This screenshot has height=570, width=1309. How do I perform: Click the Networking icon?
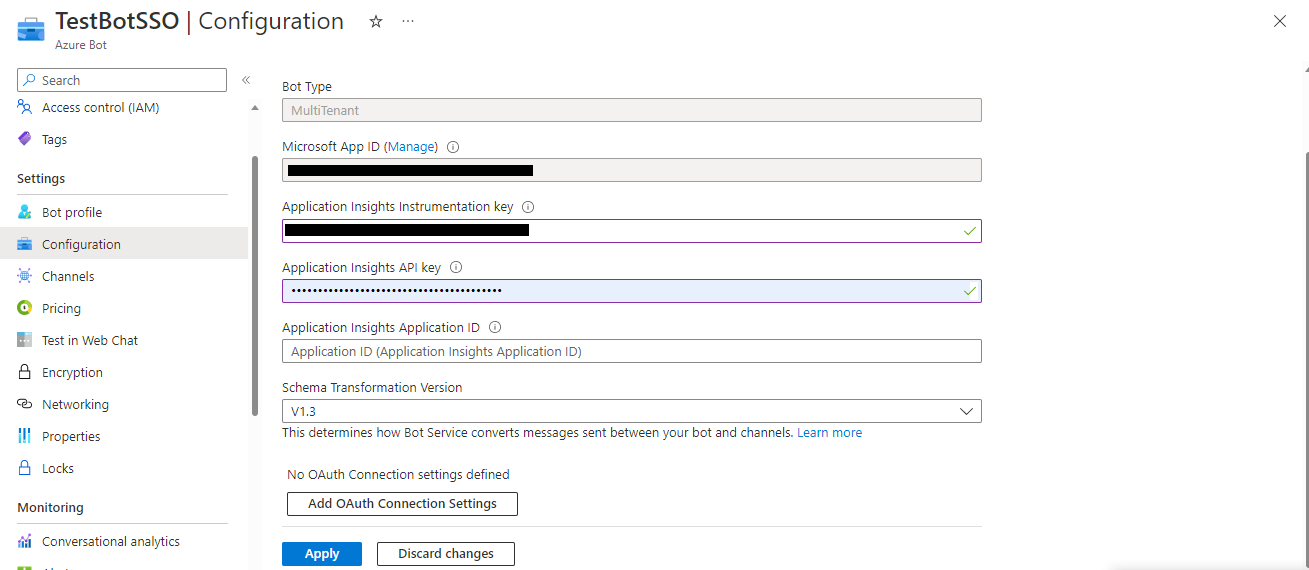tap(25, 404)
